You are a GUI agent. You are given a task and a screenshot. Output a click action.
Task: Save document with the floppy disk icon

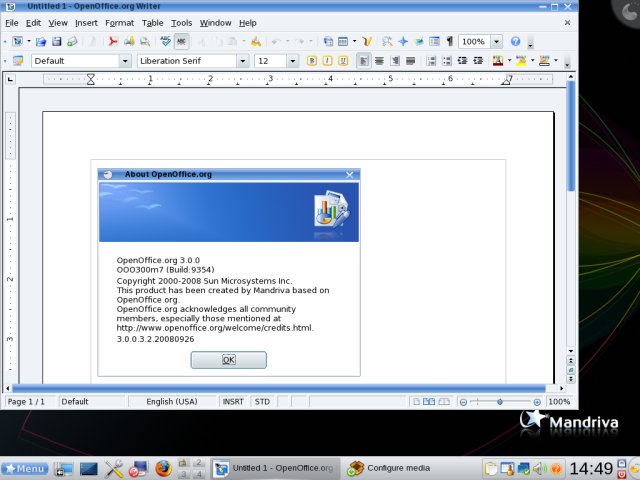(57, 41)
